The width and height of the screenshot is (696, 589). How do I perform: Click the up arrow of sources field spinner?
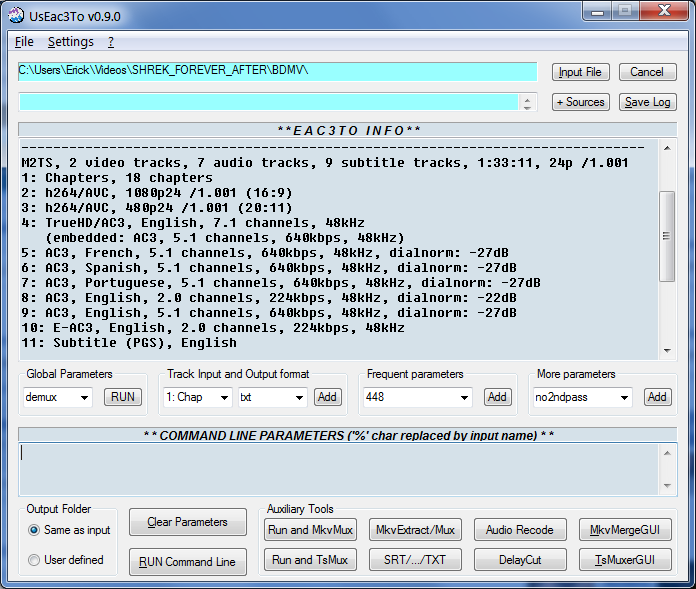tap(527, 99)
